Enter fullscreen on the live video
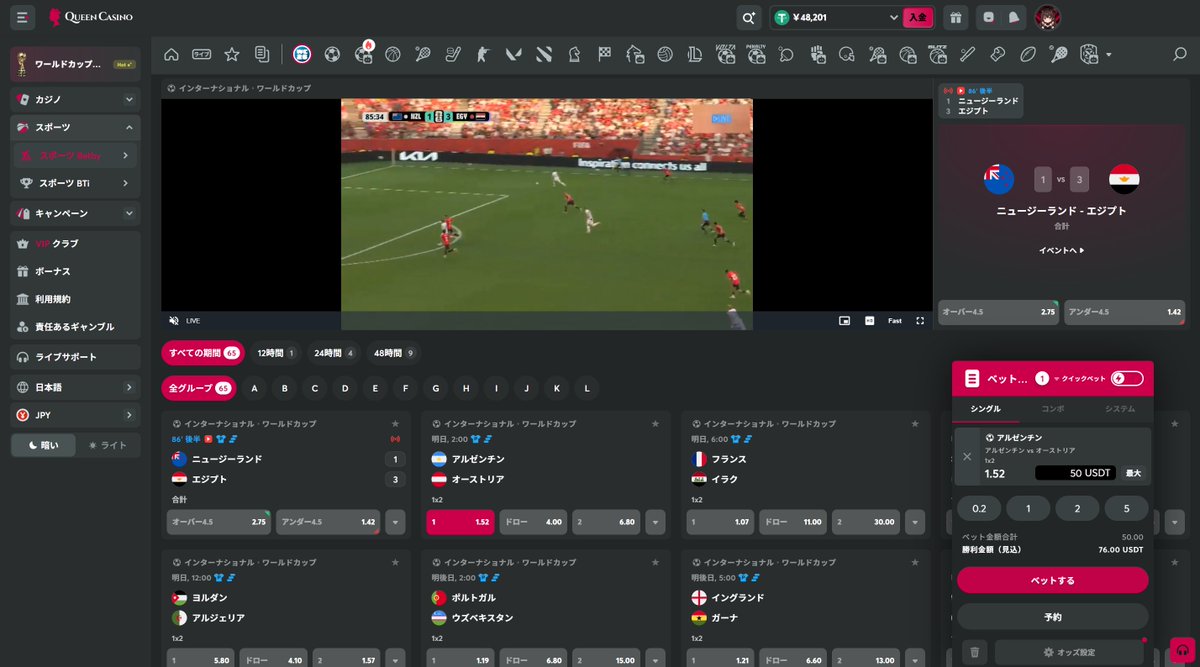 920,320
